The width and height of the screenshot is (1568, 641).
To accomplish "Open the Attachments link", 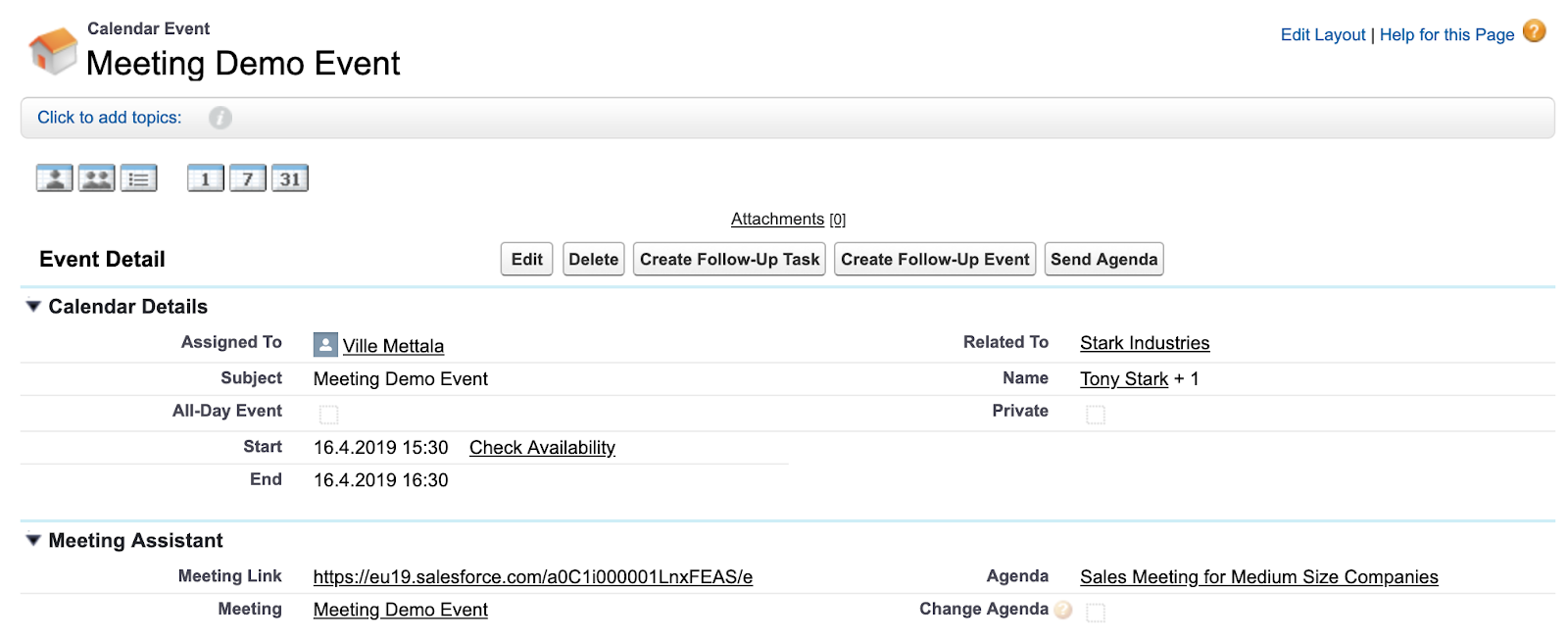I will point(777,219).
